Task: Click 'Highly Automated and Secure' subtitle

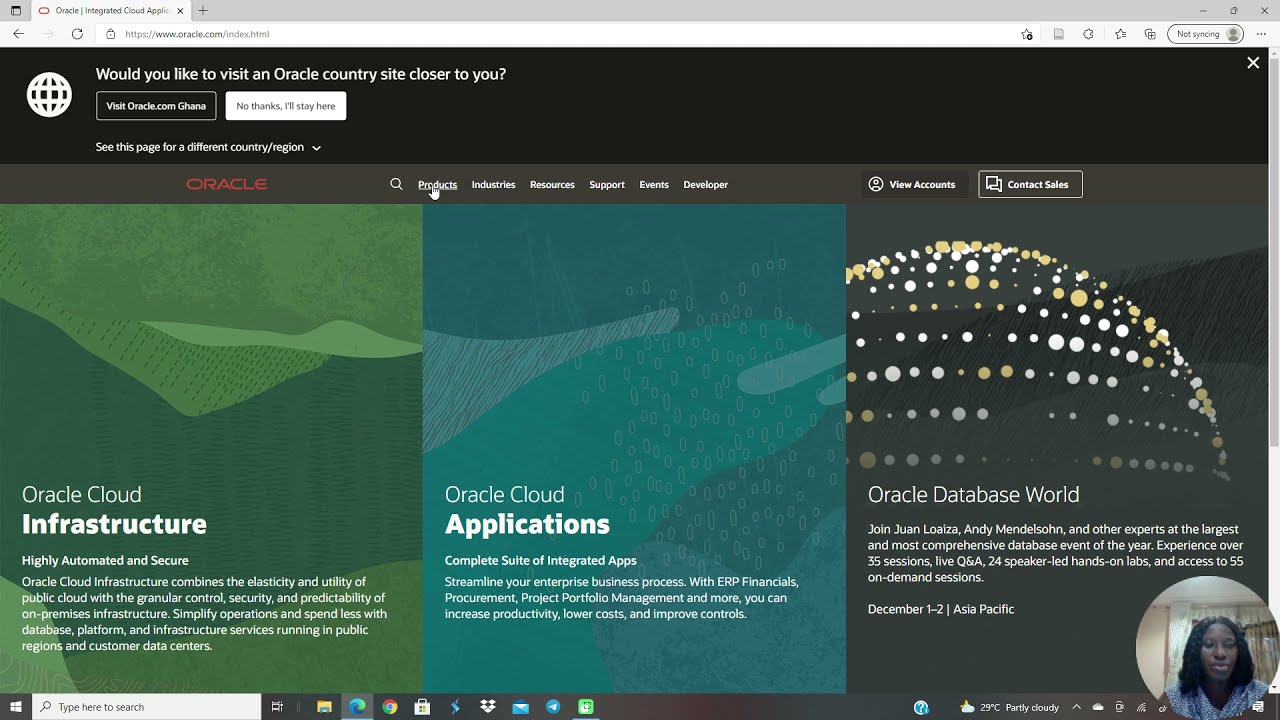Action: pos(105,560)
